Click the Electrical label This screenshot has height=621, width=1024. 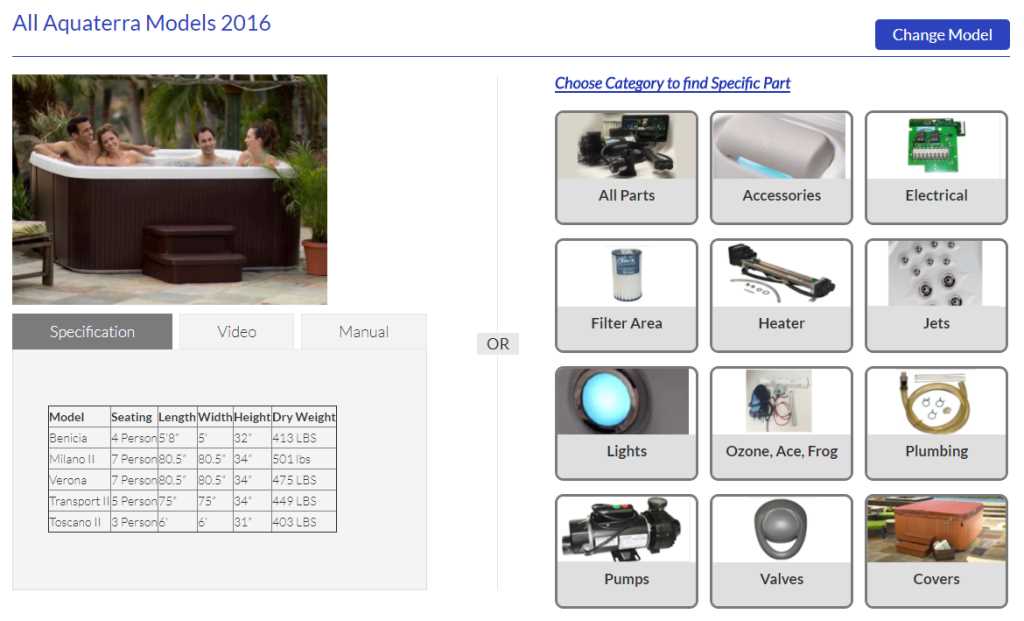click(x=936, y=195)
